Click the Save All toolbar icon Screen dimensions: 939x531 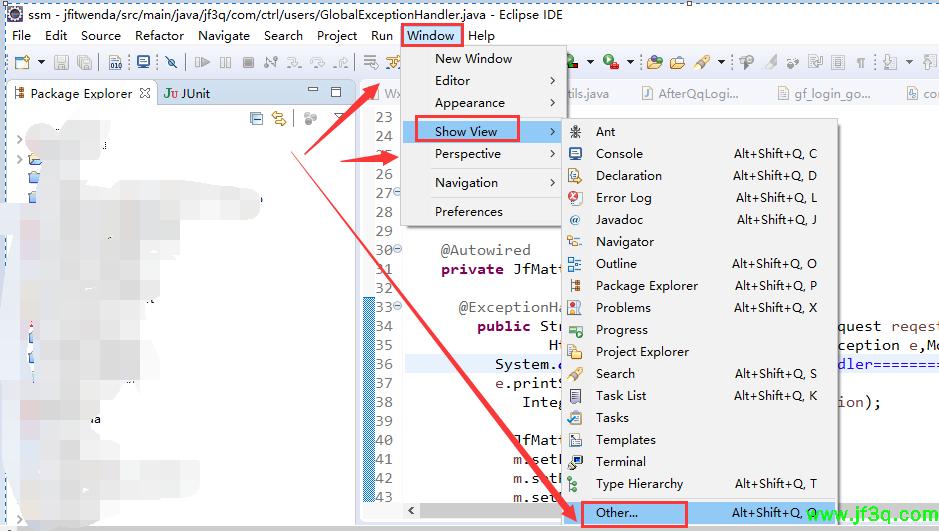(x=84, y=62)
